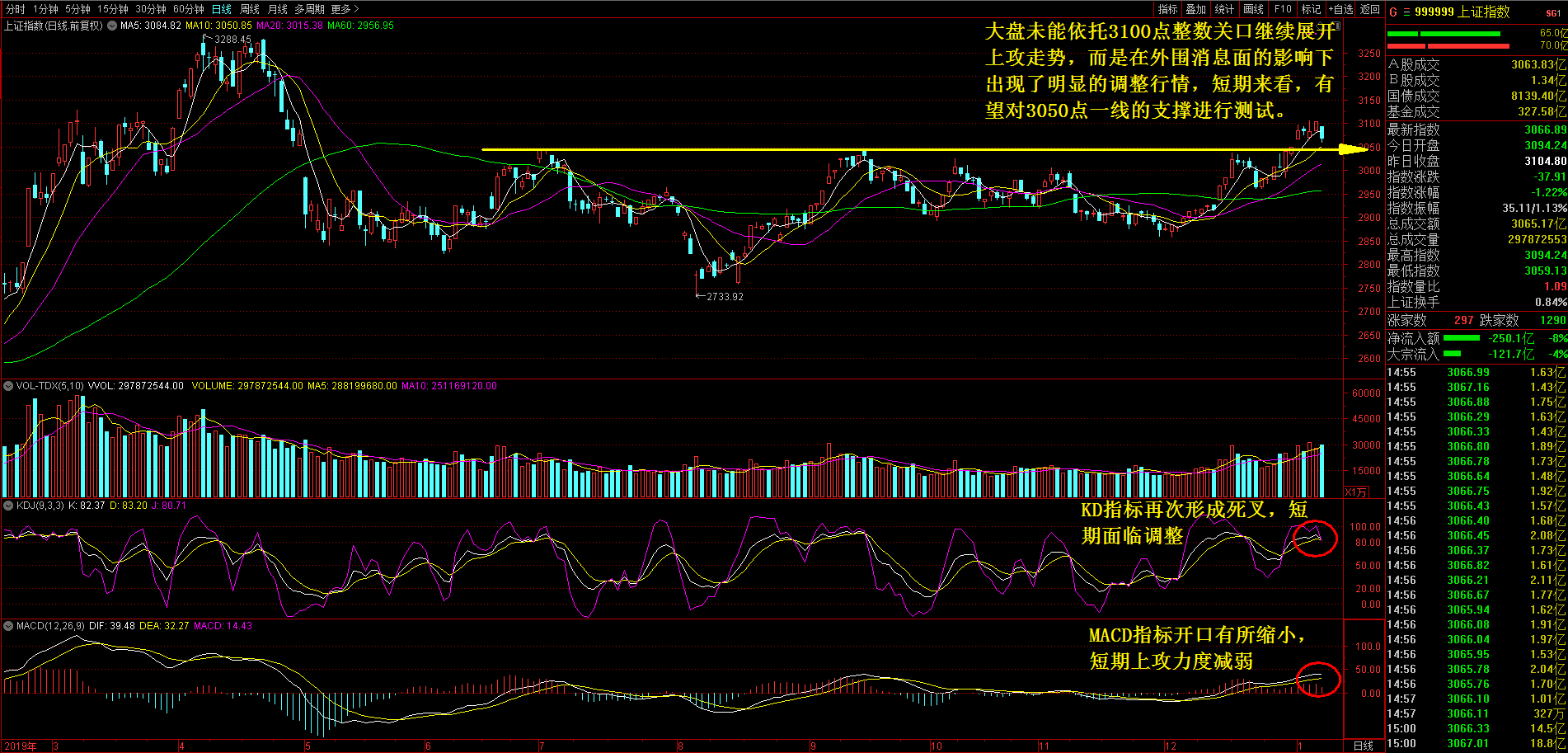Click the green list icon beside 999999
The height and width of the screenshot is (753, 1568).
coord(1406,12)
